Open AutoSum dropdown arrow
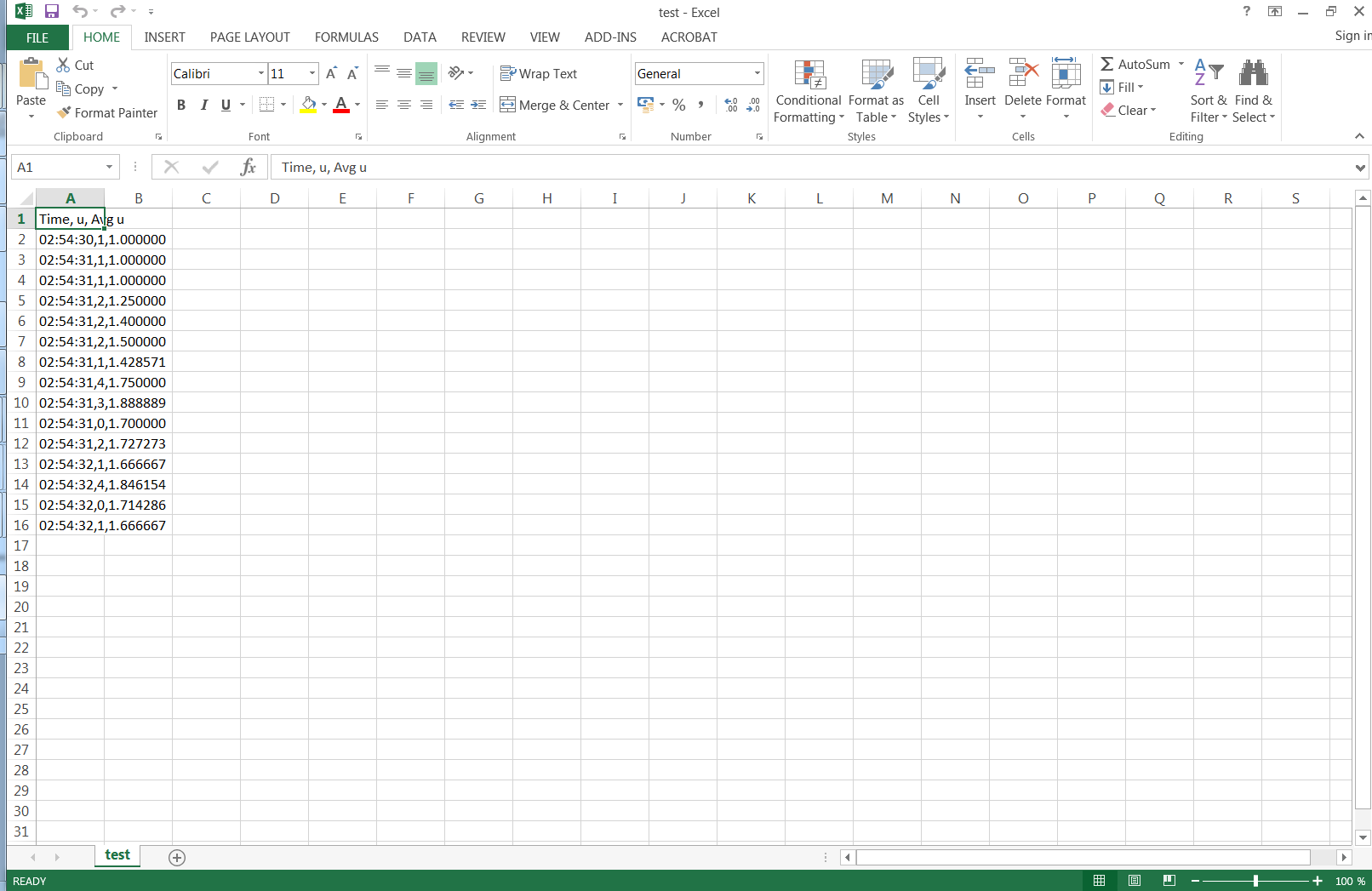Image resolution: width=1372 pixels, height=891 pixels. coord(1181,64)
